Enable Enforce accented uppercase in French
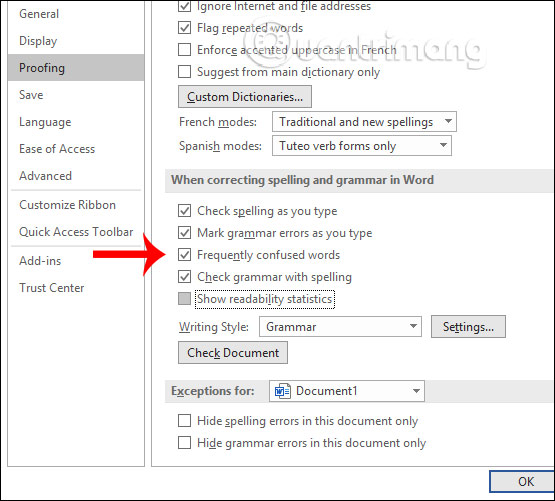The image size is (555, 501). [x=184, y=50]
